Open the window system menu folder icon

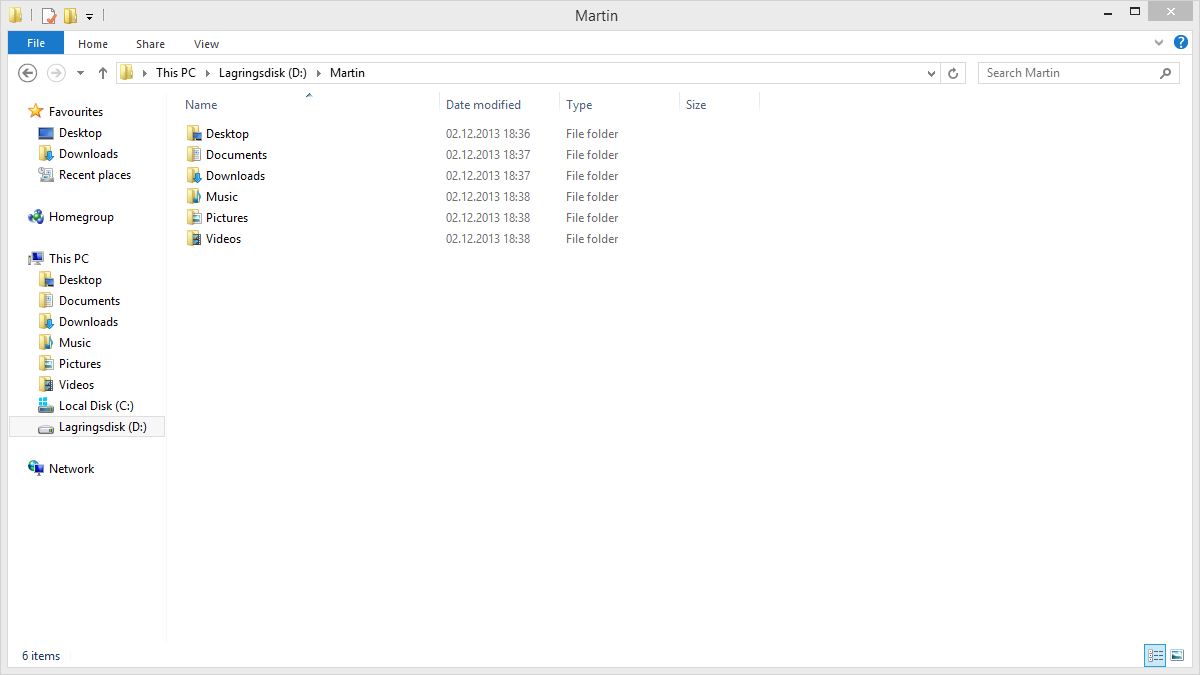16,15
